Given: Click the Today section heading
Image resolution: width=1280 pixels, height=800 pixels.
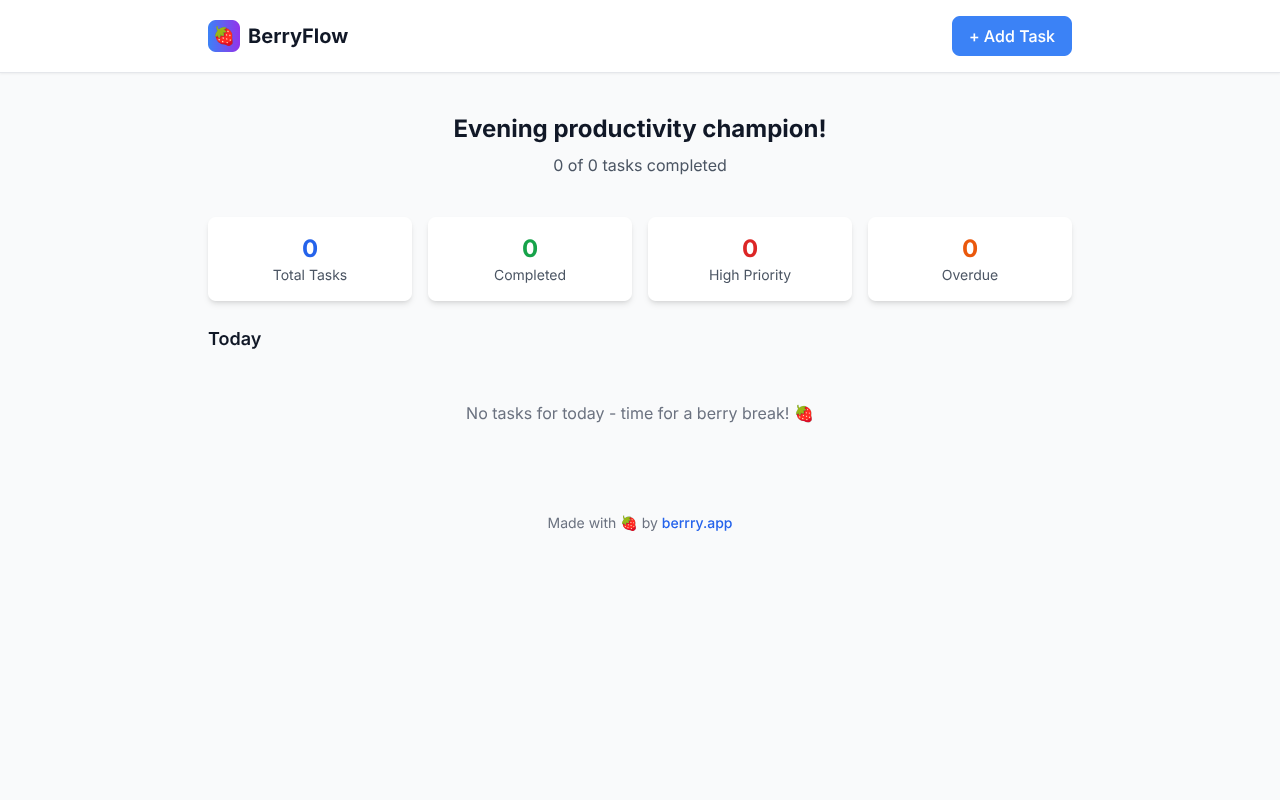Looking at the screenshot, I should (234, 339).
